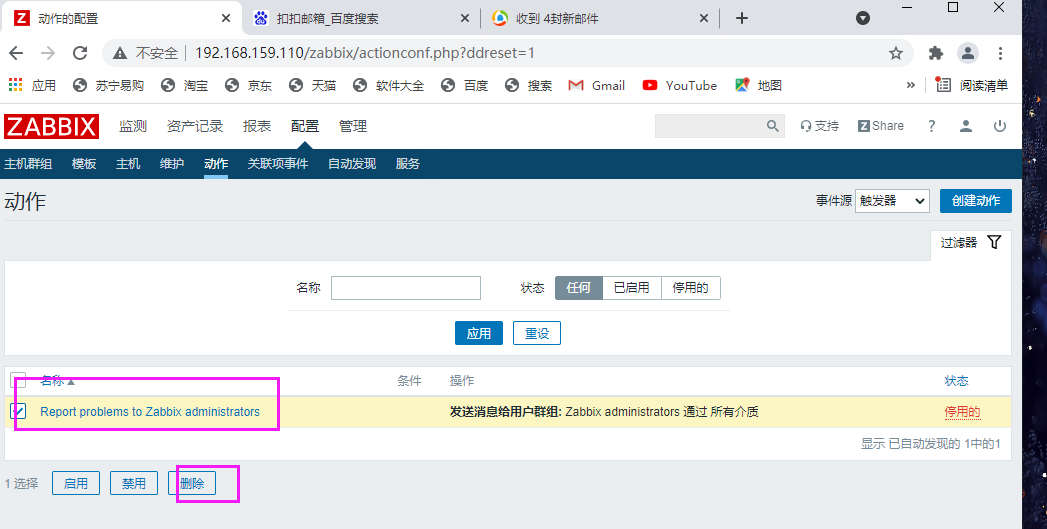Select the 已启用 status filter
This screenshot has width=1047, height=529.
632,288
